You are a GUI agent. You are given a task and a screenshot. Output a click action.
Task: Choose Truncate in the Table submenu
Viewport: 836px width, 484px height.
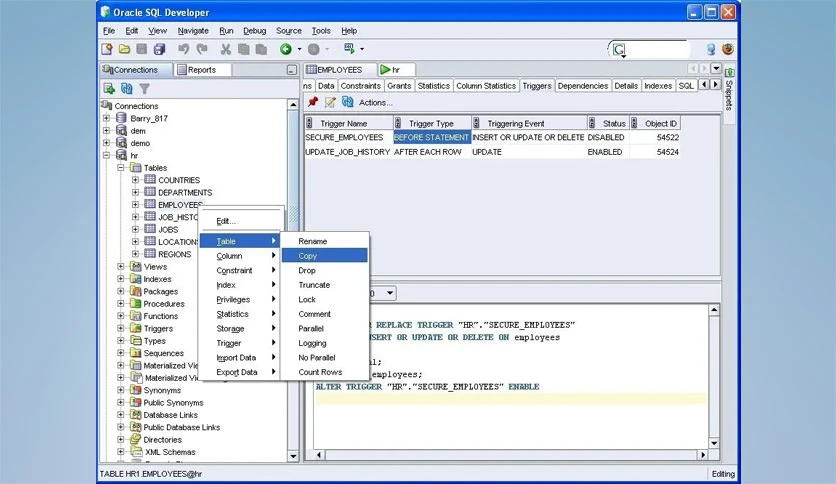(x=324, y=285)
